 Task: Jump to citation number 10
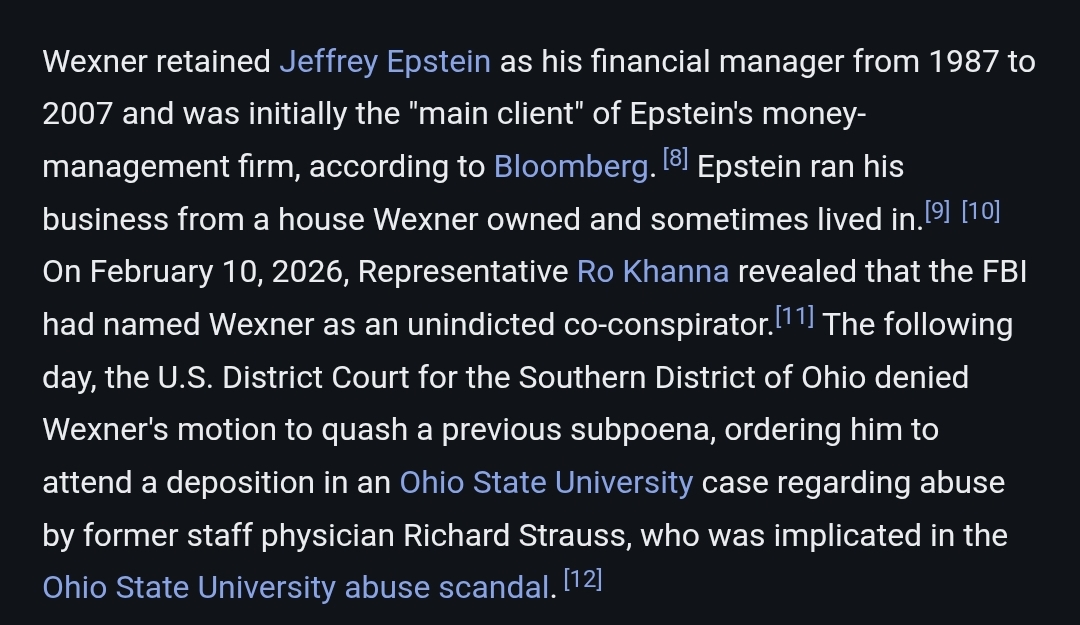click(981, 212)
